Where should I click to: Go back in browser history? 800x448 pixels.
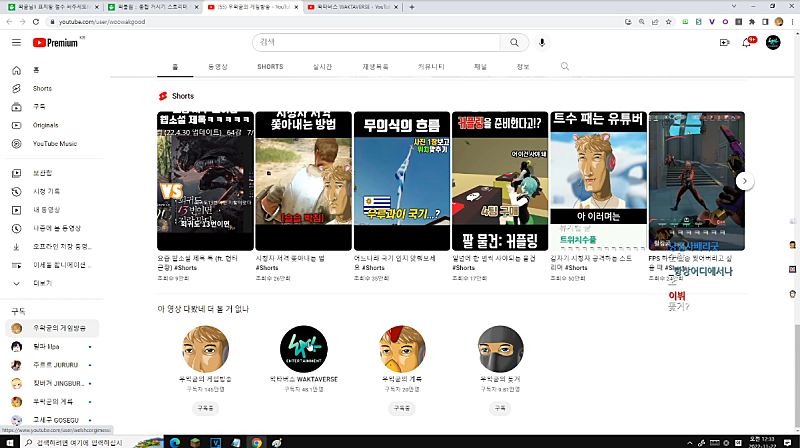pos(9,21)
